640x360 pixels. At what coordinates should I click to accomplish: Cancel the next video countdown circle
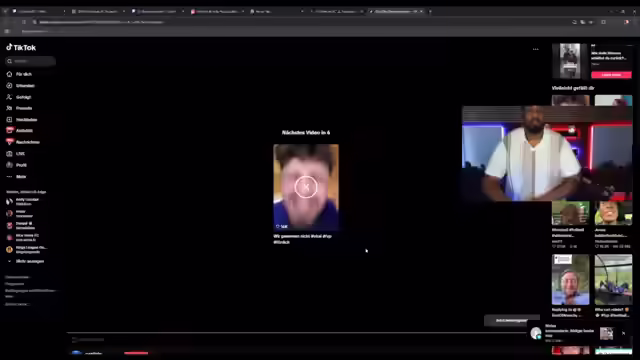click(x=306, y=187)
